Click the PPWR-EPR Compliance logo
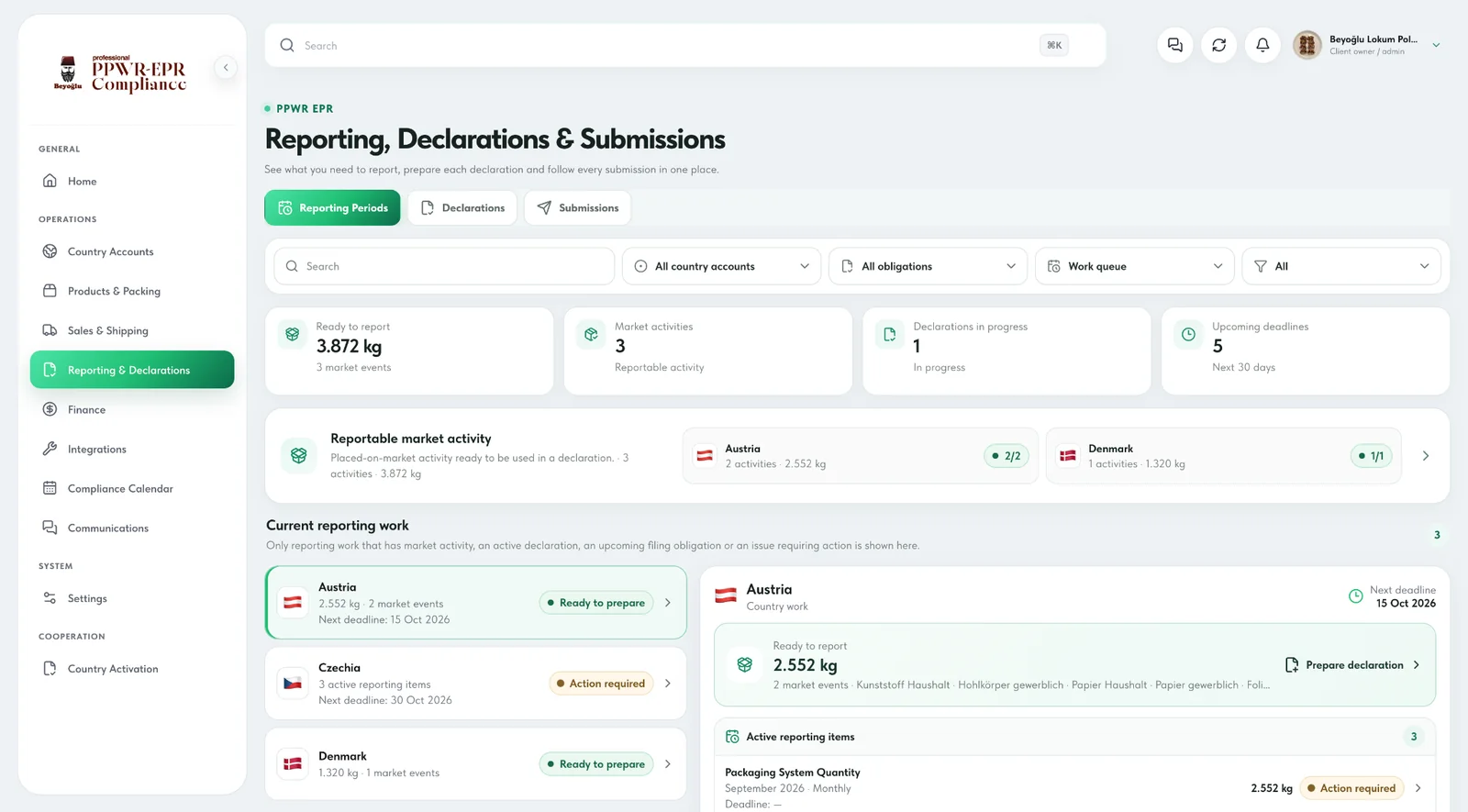Viewport: 1468px width, 812px height. [120, 72]
